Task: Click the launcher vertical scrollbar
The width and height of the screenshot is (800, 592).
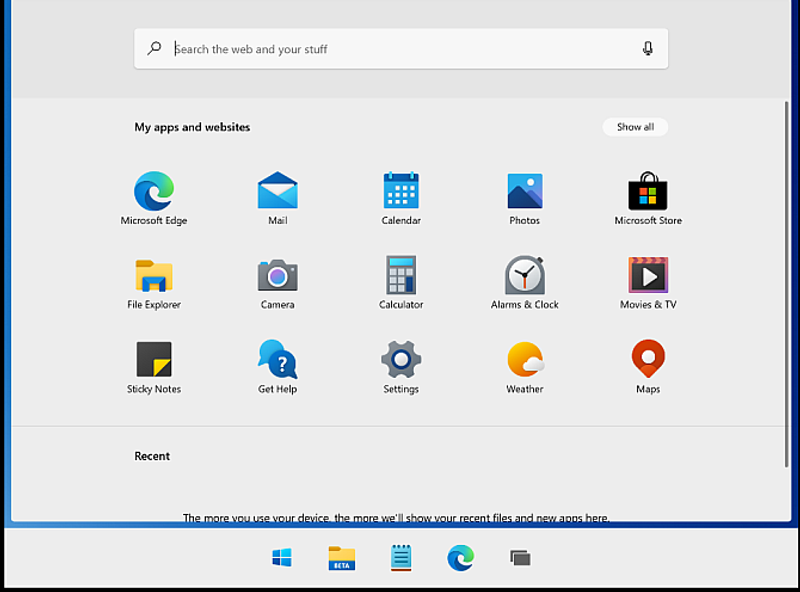Action: (786, 283)
